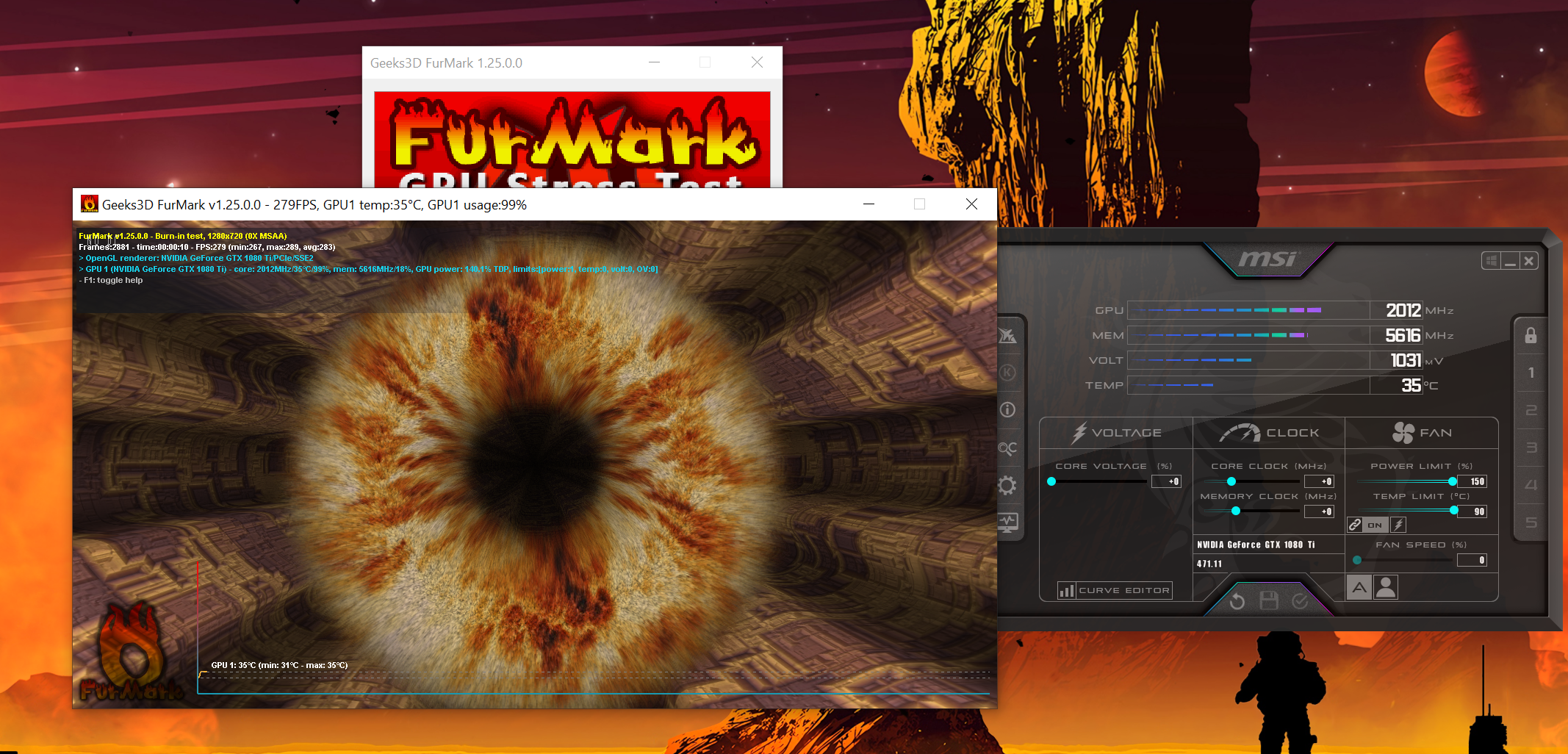
Task: Select profile slot 3
Action: (x=1531, y=448)
